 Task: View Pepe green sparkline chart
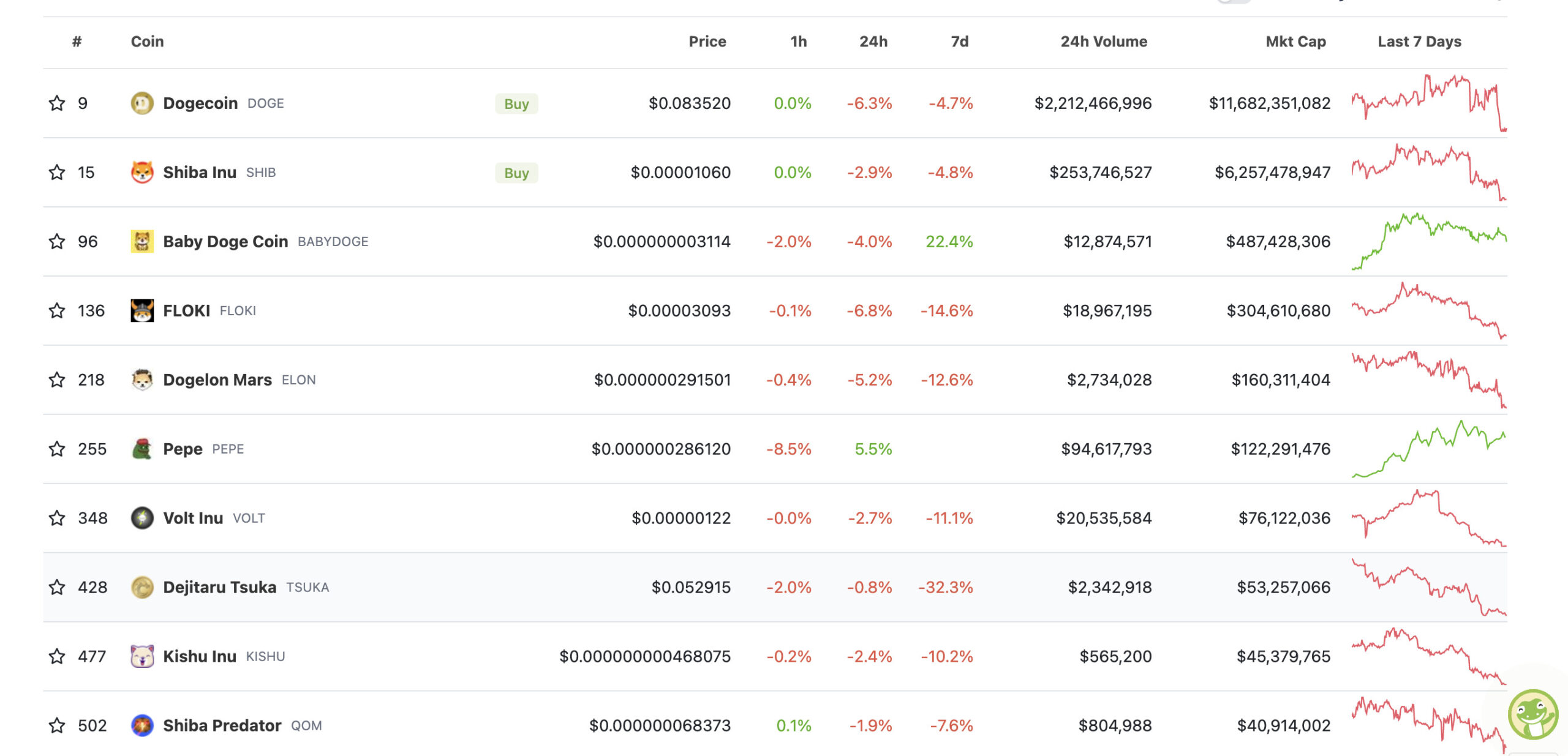1429,449
